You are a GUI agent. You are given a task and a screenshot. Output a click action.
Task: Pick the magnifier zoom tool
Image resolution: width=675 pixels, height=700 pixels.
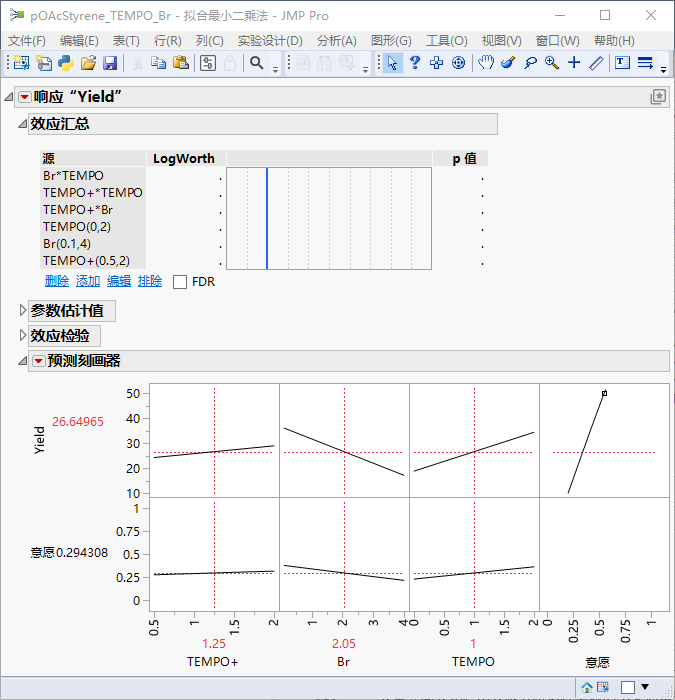(x=552, y=63)
